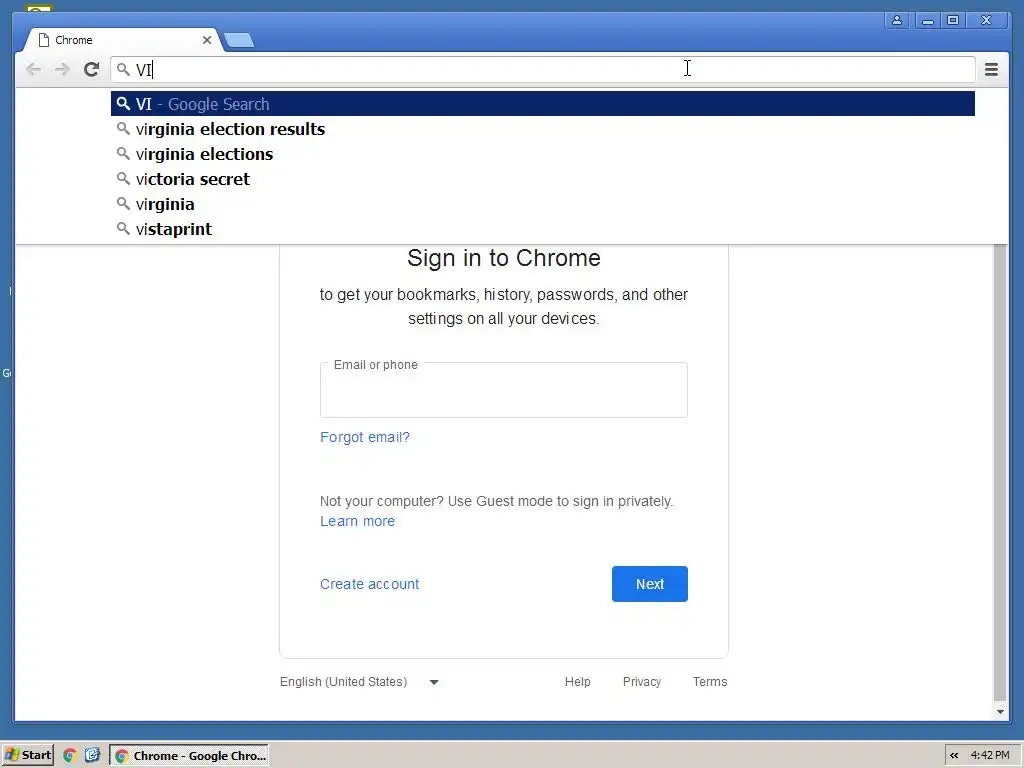This screenshot has height=768, width=1024.
Task: Minimize the Chrome window
Action: [x=927, y=20]
